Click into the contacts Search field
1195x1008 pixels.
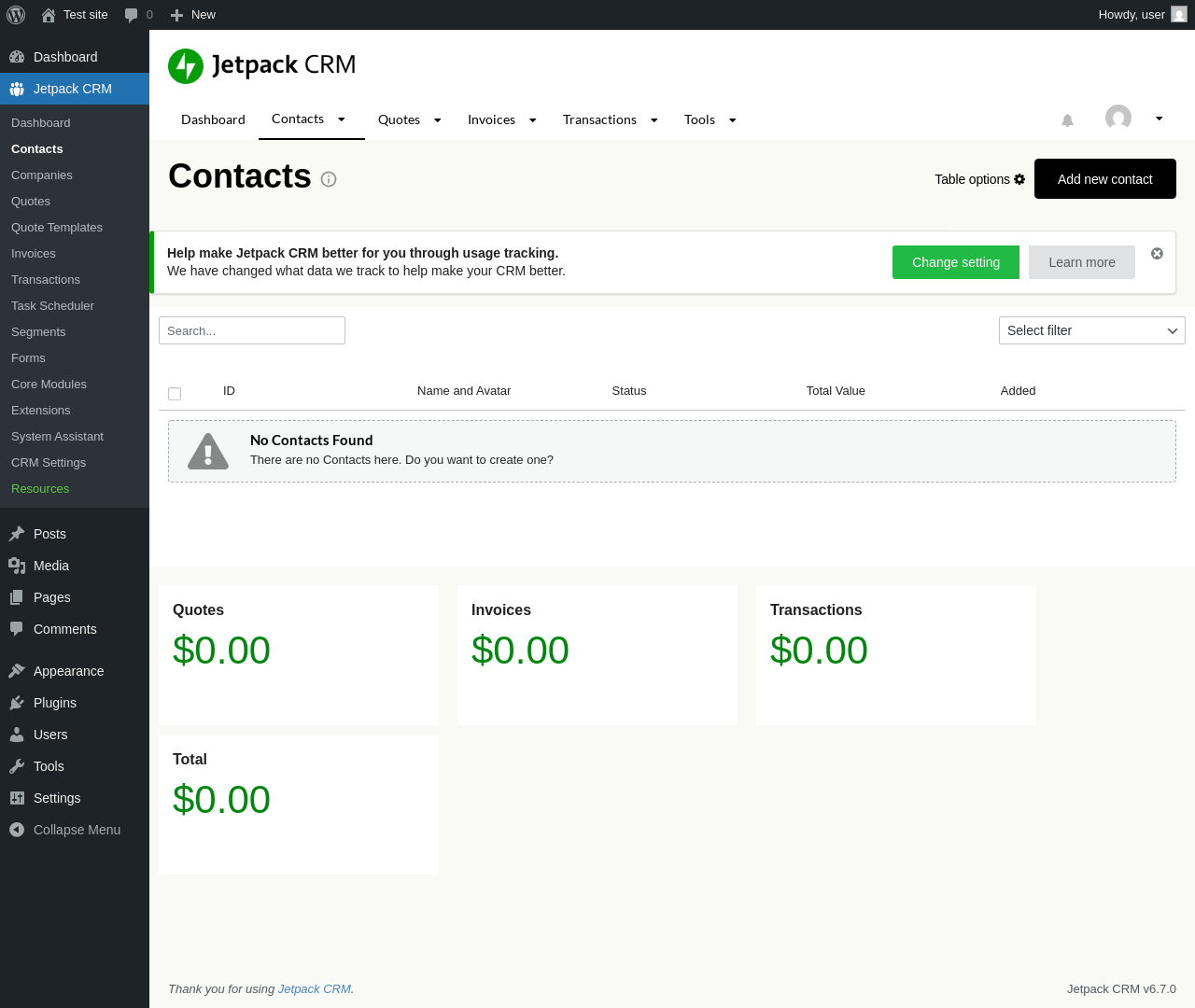point(252,330)
